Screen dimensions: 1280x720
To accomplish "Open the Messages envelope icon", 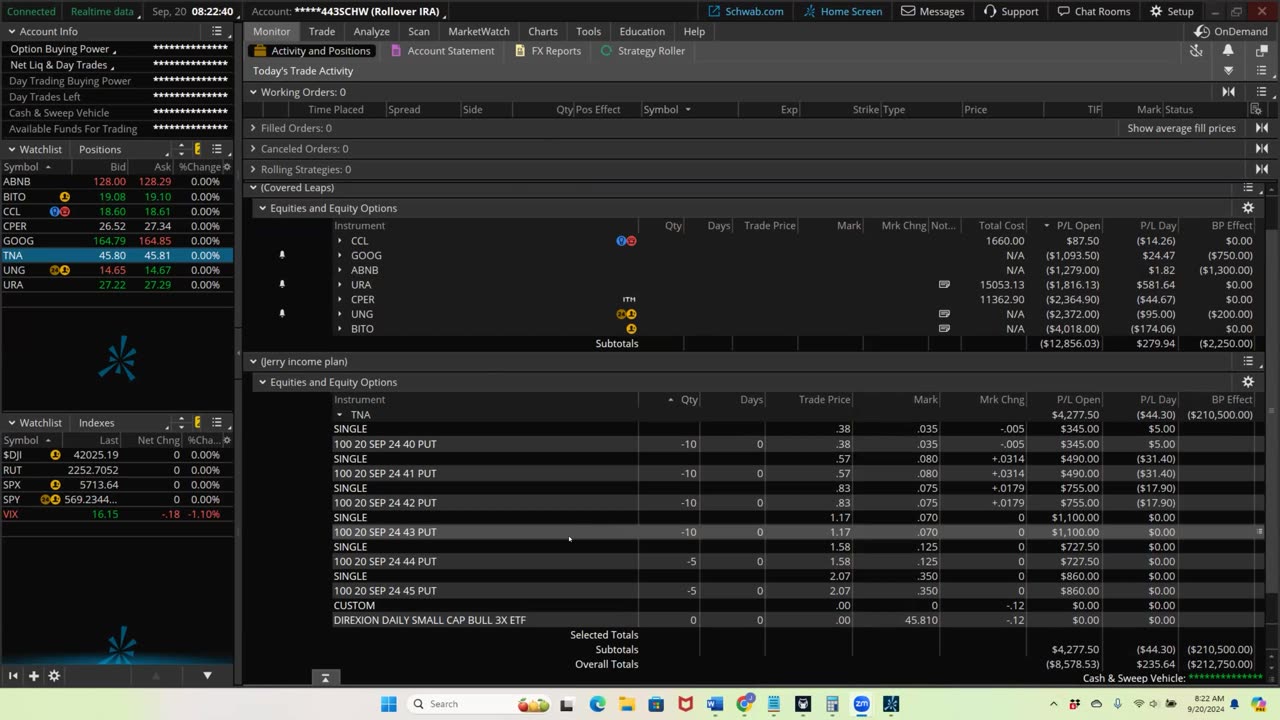I will tap(908, 11).
